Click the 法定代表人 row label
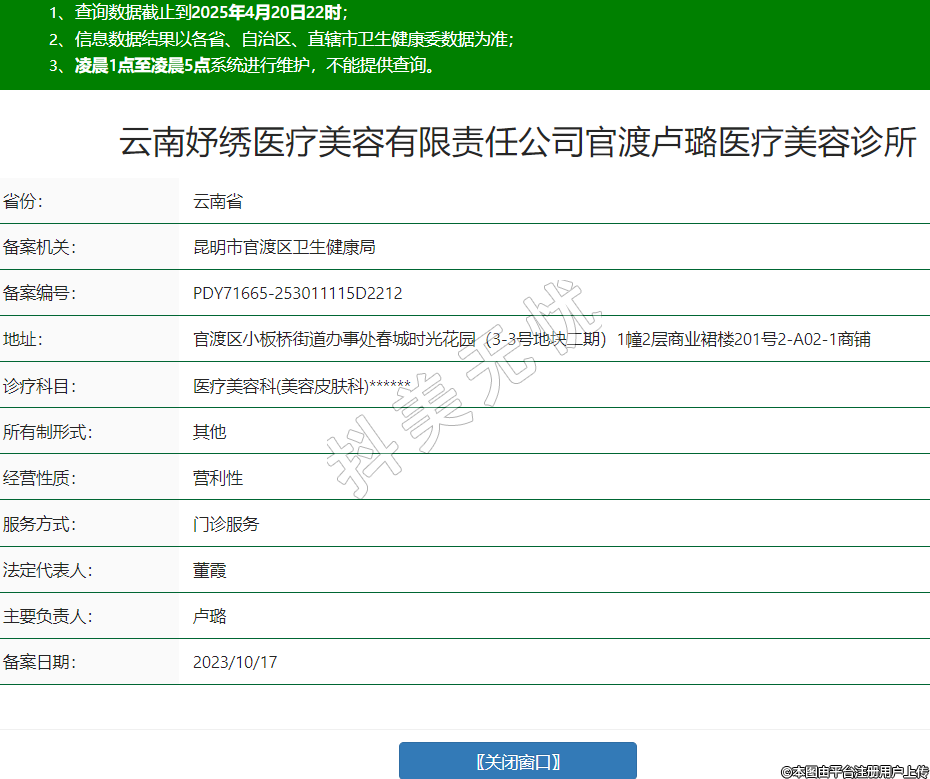 pos(48,570)
